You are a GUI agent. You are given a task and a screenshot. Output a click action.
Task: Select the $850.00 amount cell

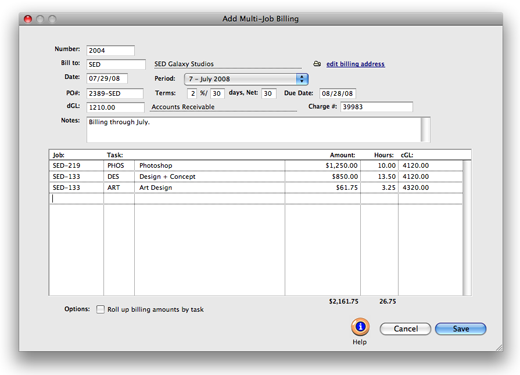323,177
